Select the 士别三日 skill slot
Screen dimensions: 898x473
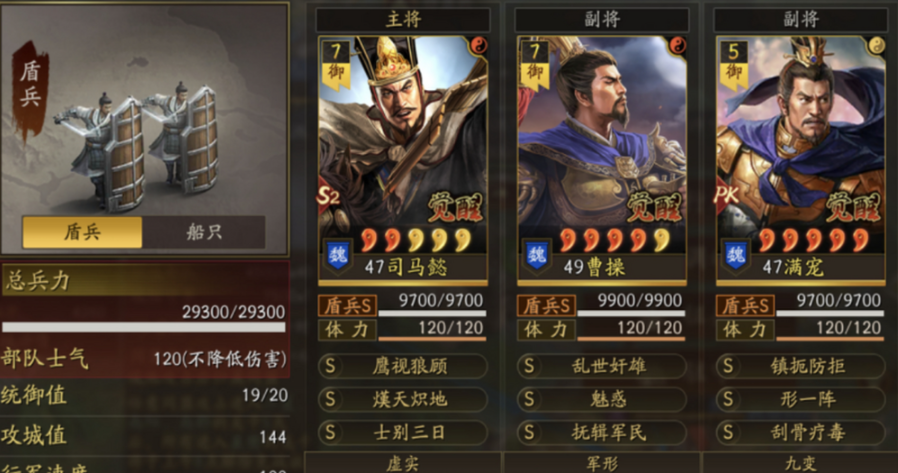click(x=403, y=432)
